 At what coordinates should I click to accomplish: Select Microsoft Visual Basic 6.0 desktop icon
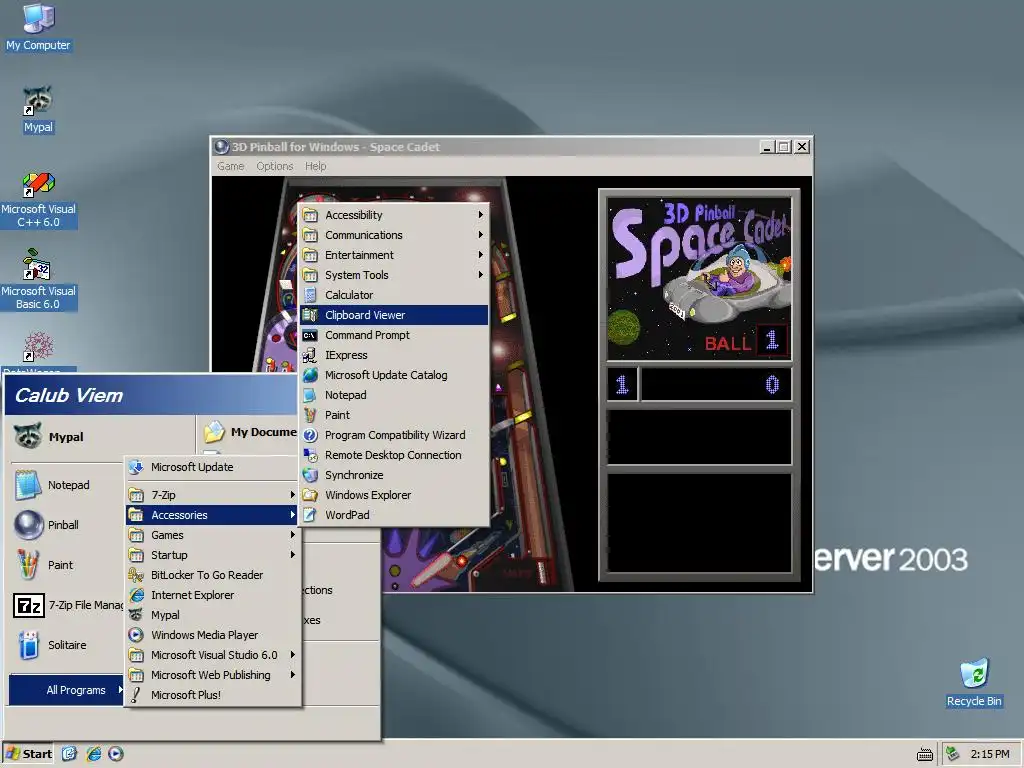pyautogui.click(x=38, y=280)
